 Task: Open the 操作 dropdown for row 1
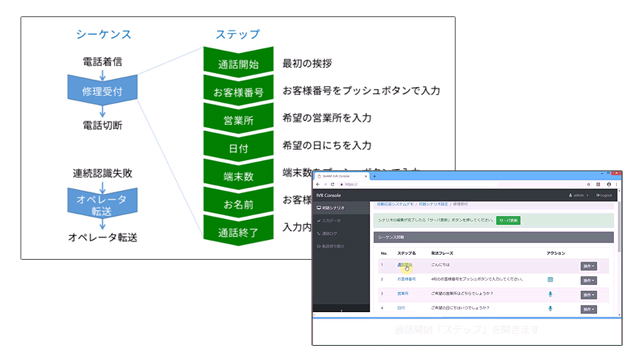pyautogui.click(x=588, y=266)
